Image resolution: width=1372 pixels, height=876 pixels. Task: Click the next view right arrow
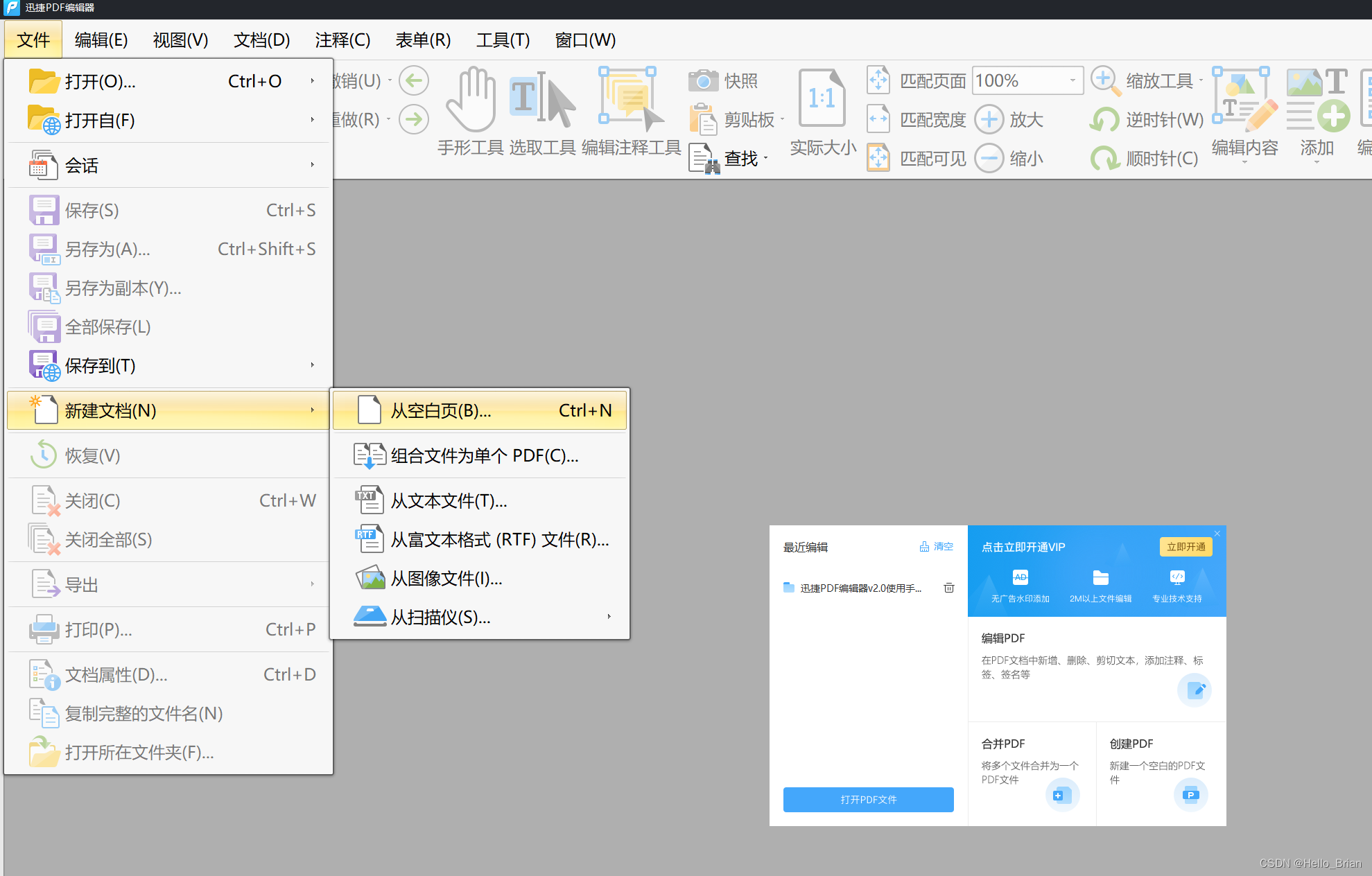pos(414,119)
